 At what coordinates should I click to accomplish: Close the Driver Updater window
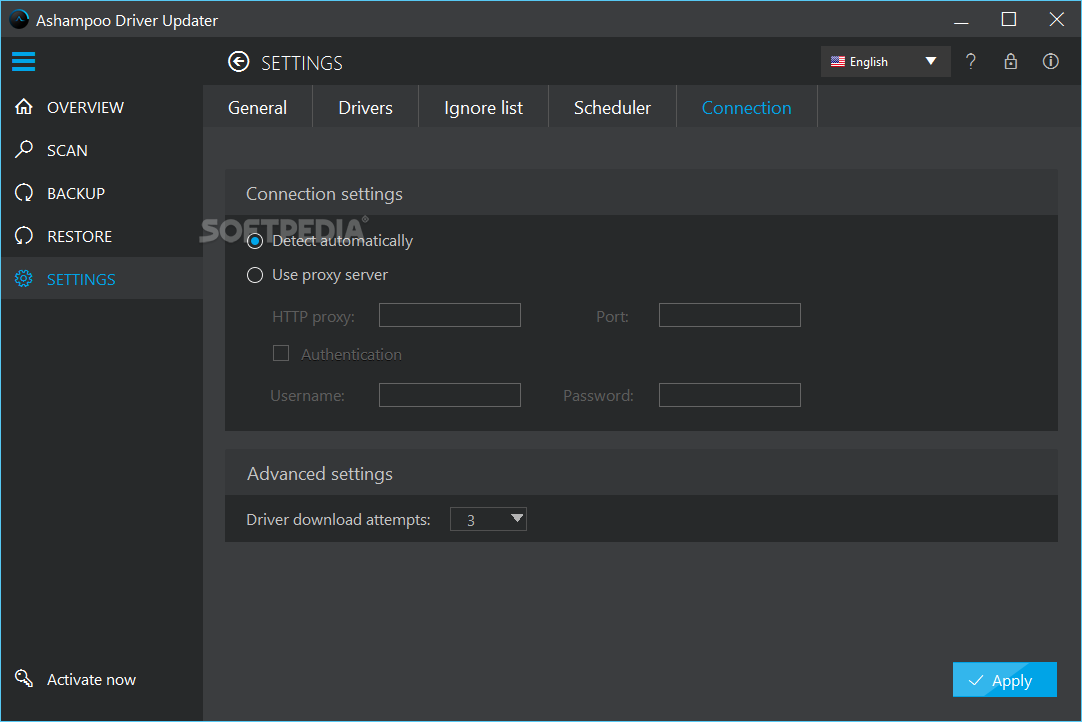coord(1056,19)
